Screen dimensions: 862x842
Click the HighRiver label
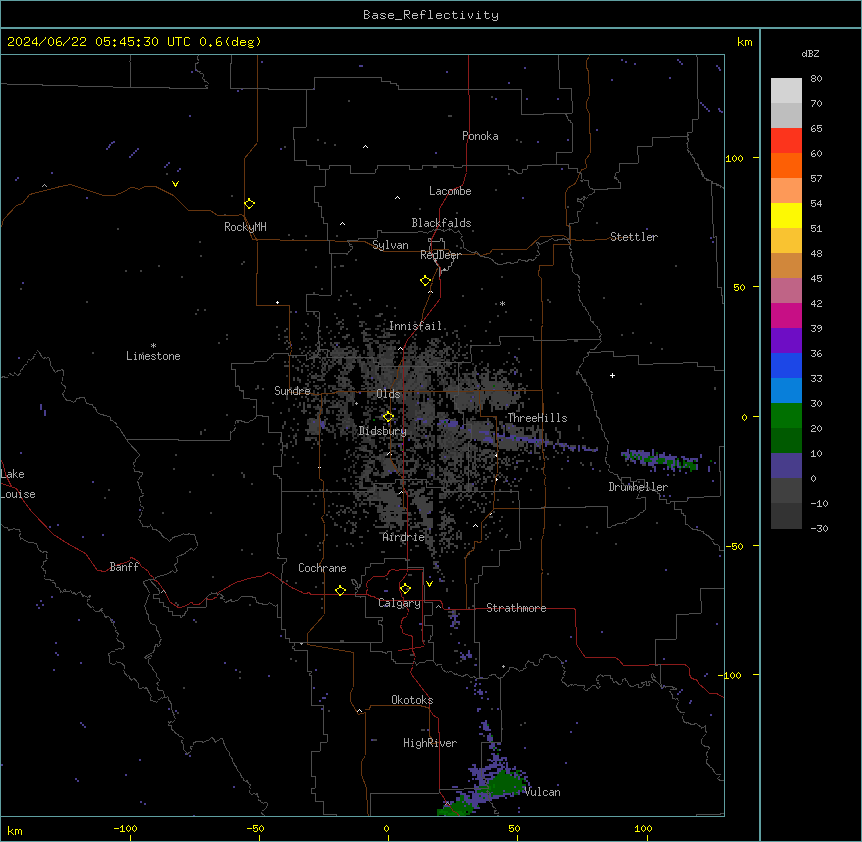(430, 743)
